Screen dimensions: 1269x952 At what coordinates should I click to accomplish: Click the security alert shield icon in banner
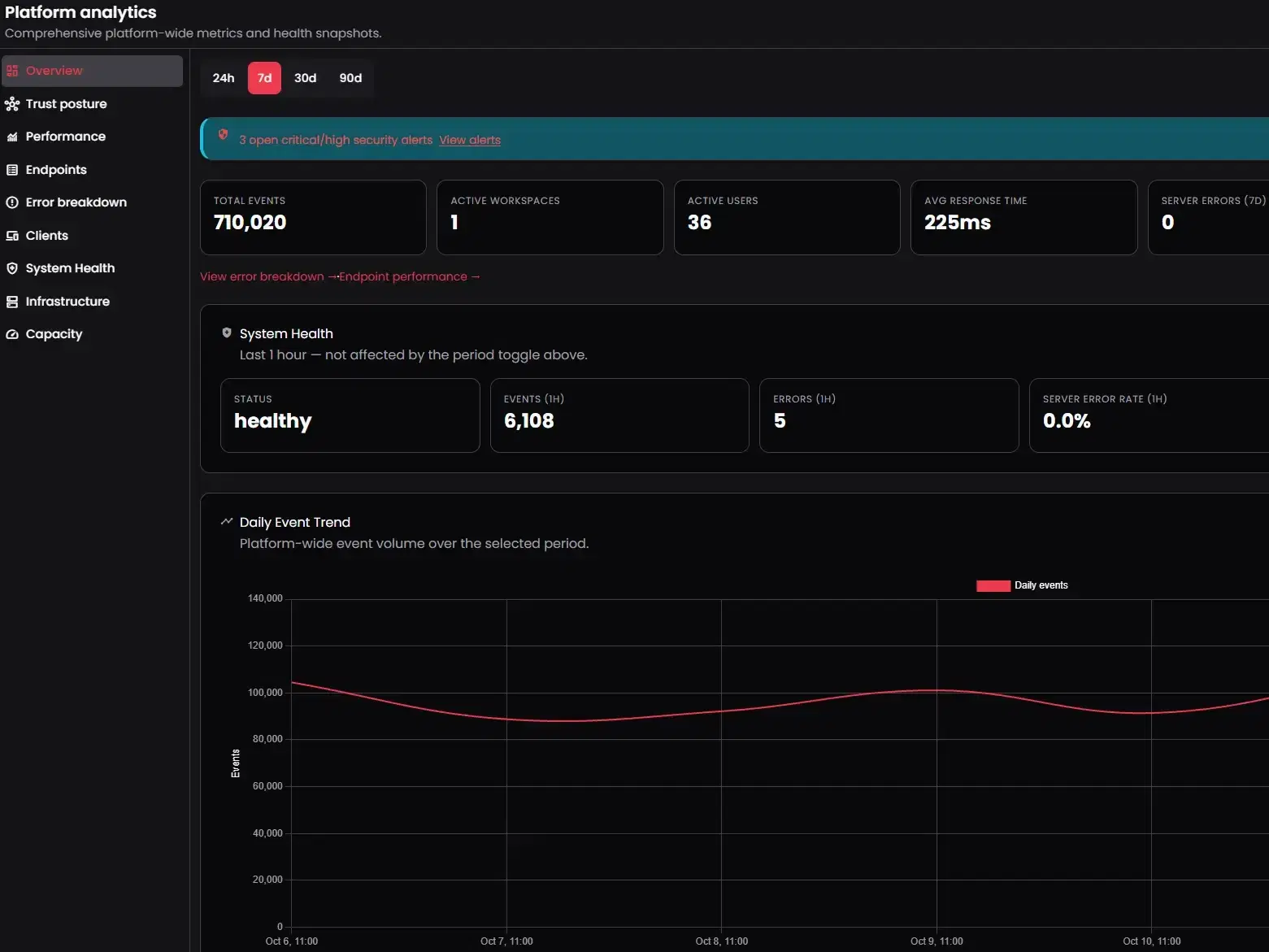pos(223,135)
